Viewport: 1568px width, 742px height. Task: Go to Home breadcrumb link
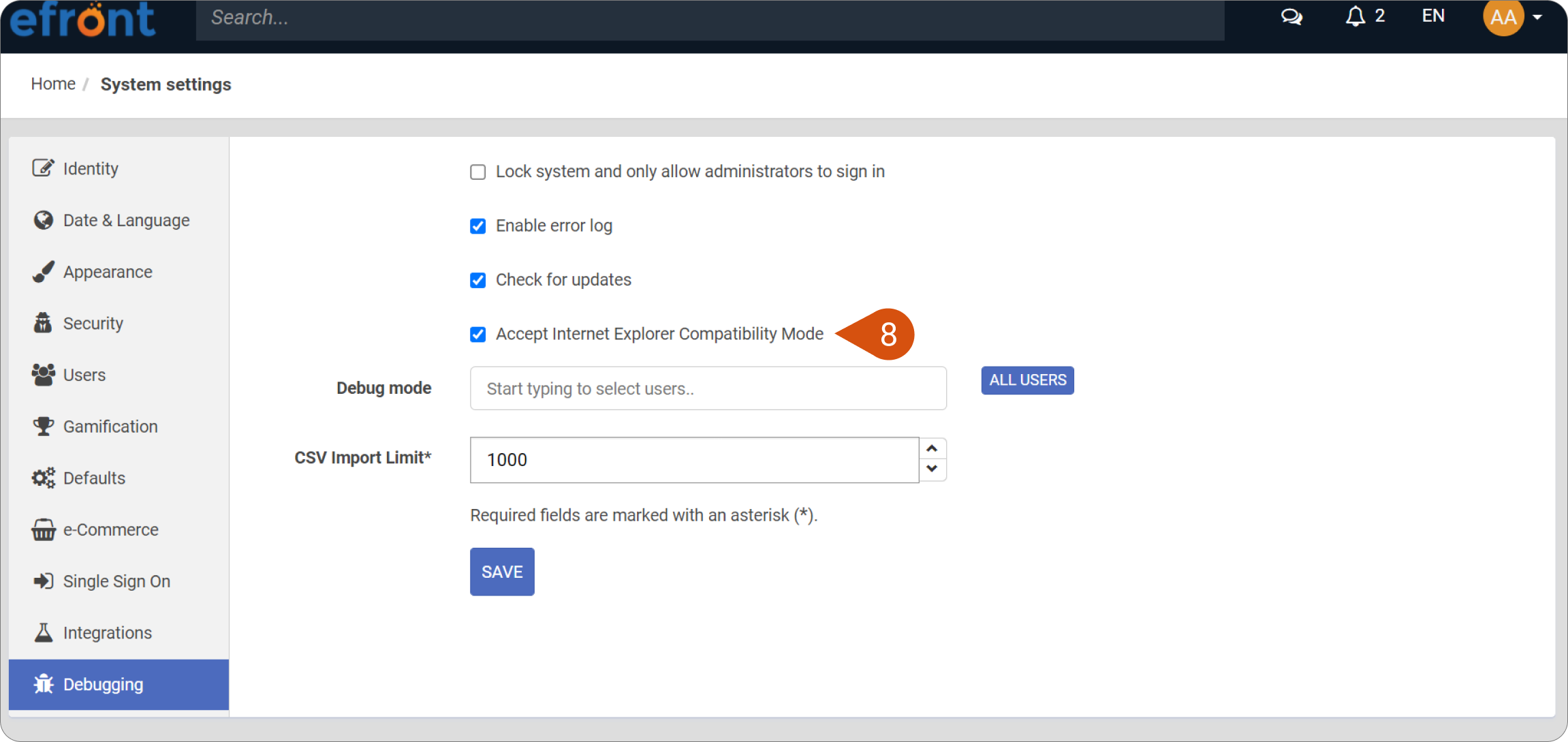[x=53, y=84]
